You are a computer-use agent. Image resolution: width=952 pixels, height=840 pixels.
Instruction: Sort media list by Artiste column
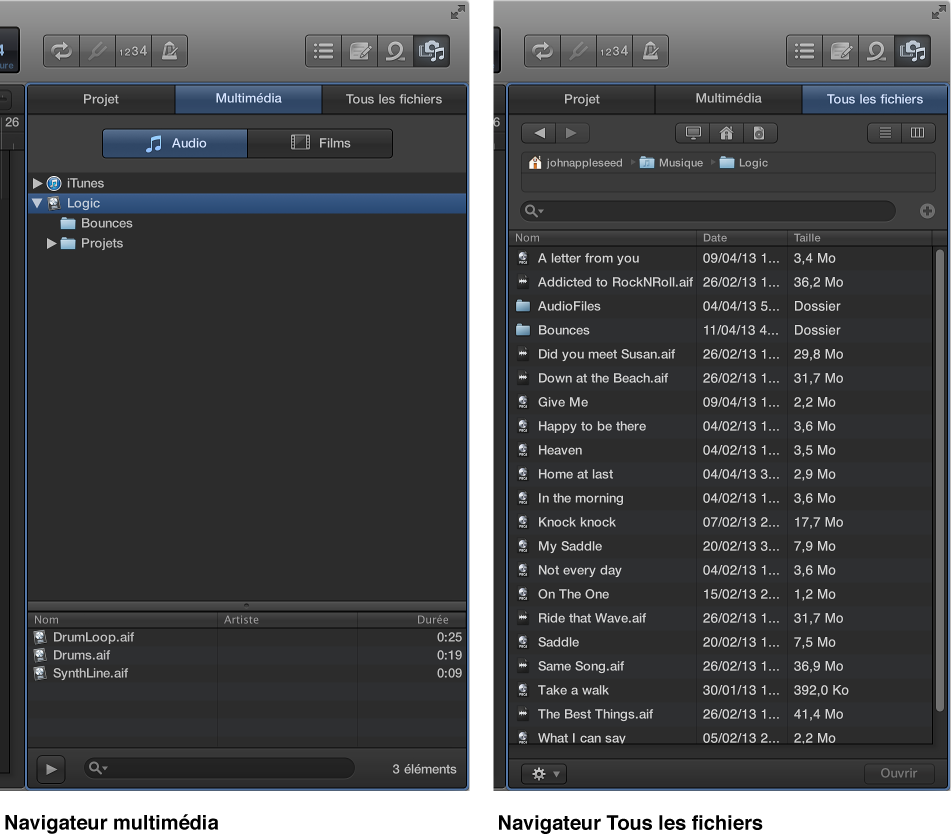pyautogui.click(x=287, y=620)
